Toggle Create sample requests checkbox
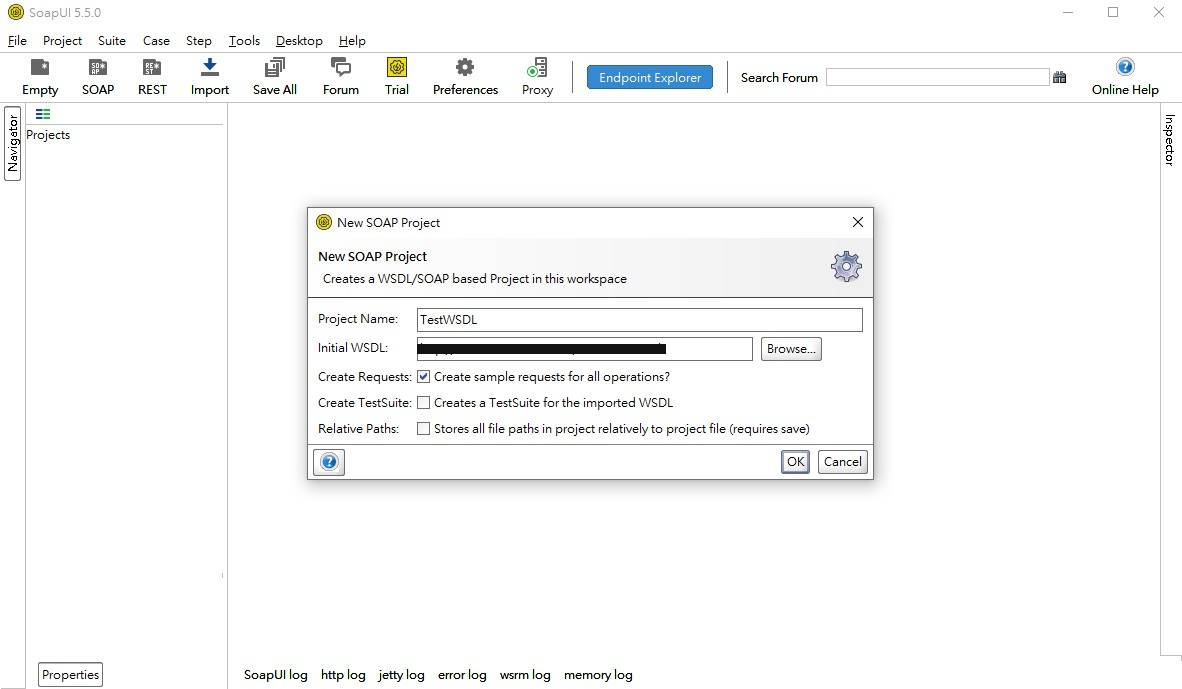This screenshot has width=1182, height=689. (424, 377)
